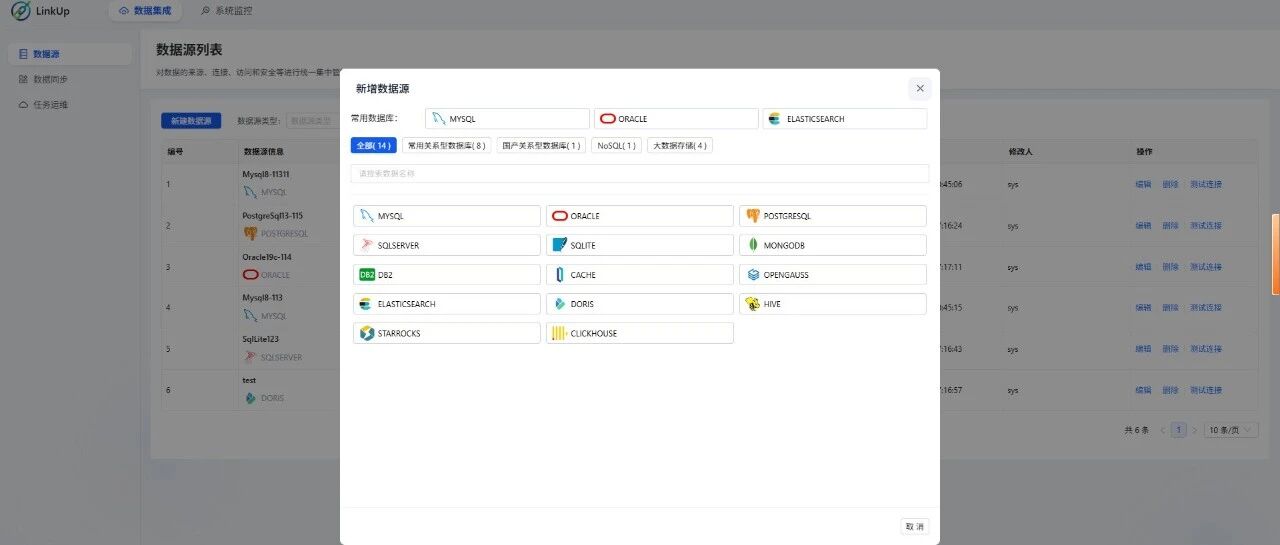Switch to the 常用关系型数据库(8) tab
The height and width of the screenshot is (545, 1280).
(x=447, y=146)
